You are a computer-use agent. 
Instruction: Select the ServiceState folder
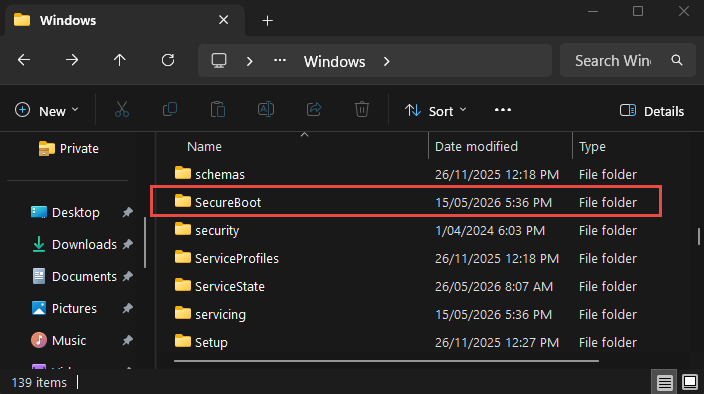coord(406,286)
